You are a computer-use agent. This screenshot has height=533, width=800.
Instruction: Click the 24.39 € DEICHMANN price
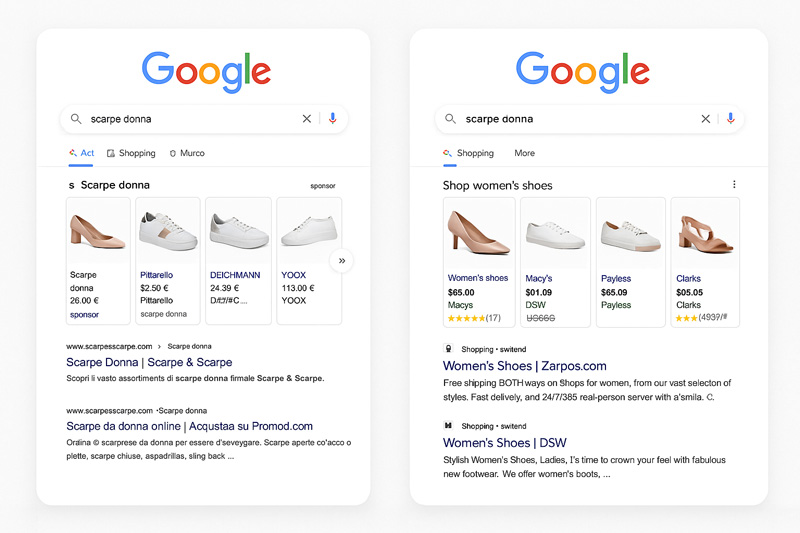pyautogui.click(x=224, y=288)
